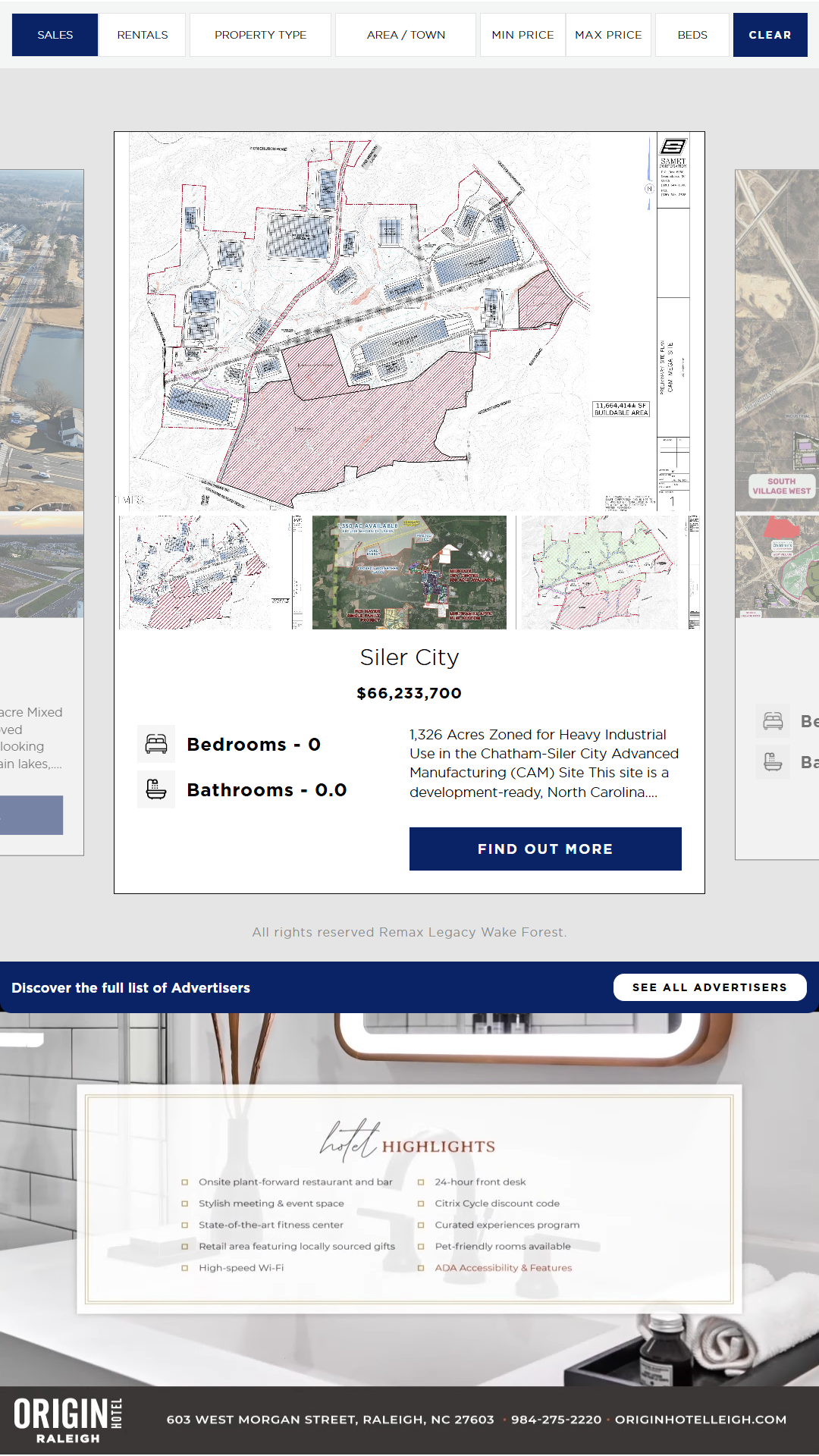Select the Sales tab
Screen dimensions: 819x1456
[x=55, y=35]
